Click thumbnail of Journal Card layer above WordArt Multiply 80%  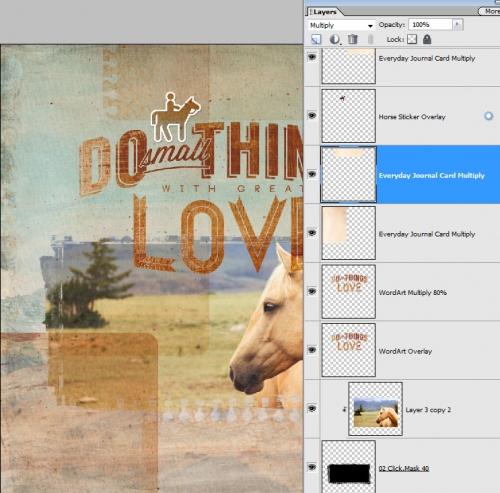[349, 233]
